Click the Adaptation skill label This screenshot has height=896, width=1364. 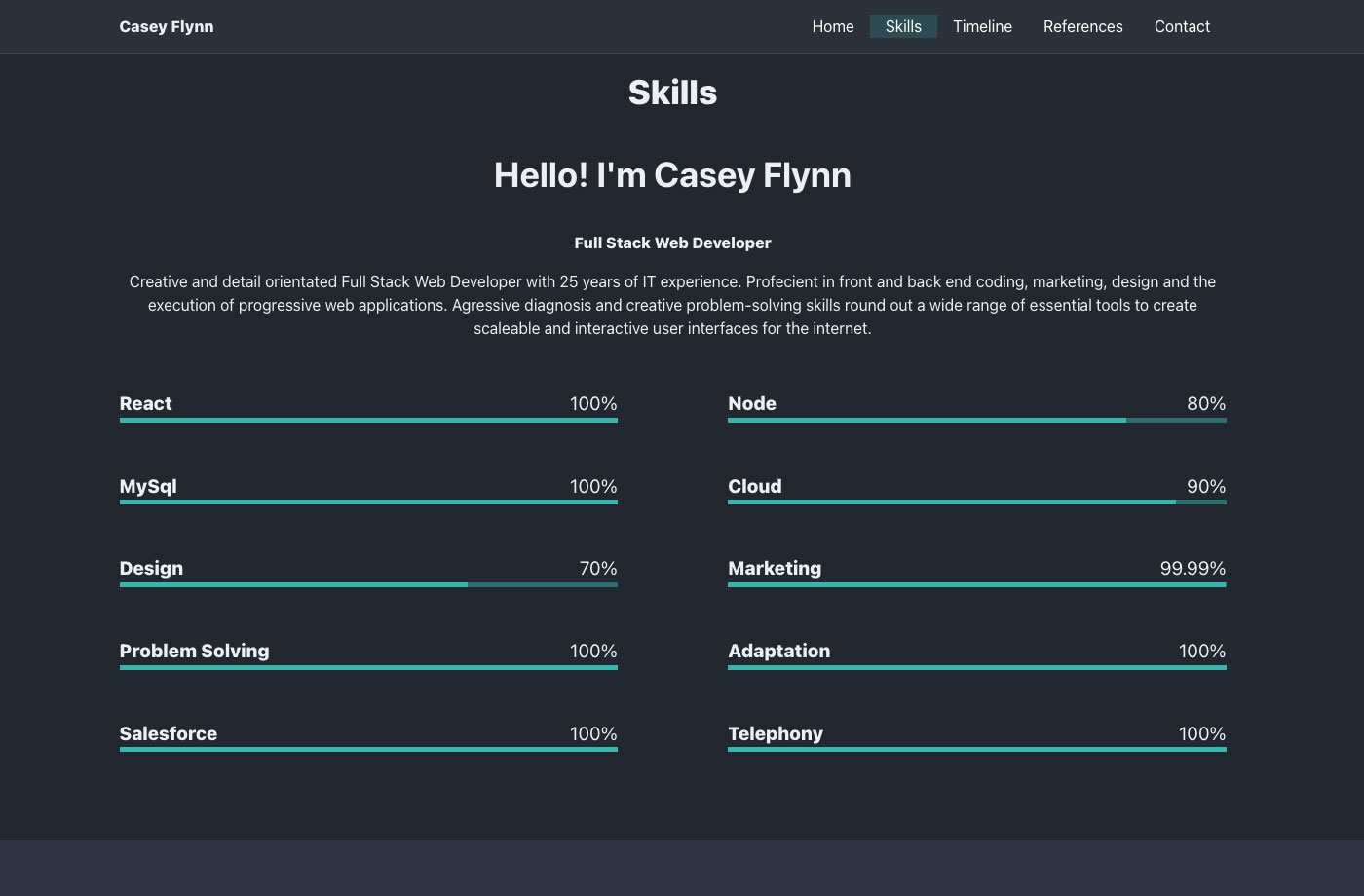(x=779, y=651)
